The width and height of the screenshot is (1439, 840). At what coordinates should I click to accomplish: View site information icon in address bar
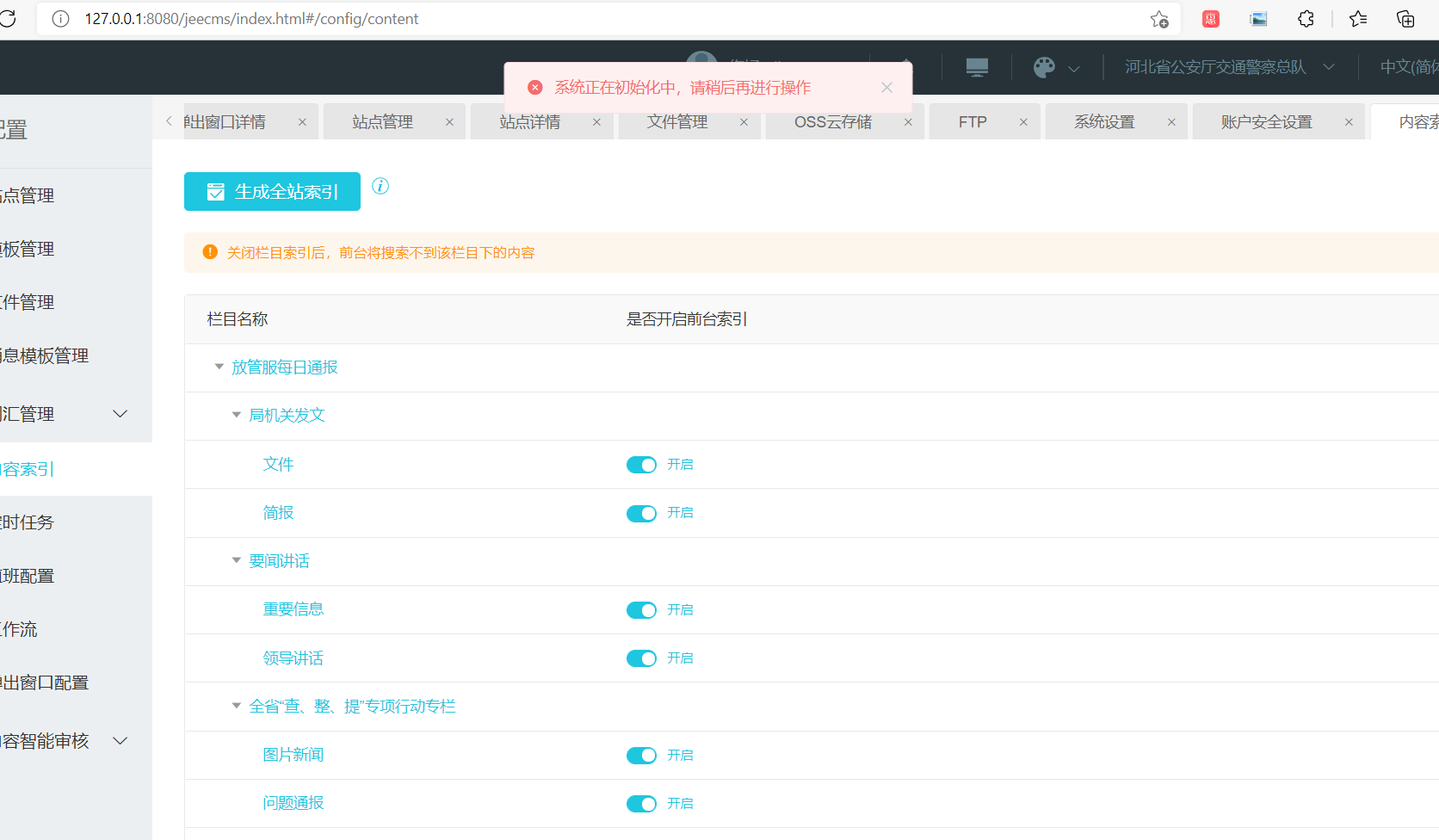point(60,19)
